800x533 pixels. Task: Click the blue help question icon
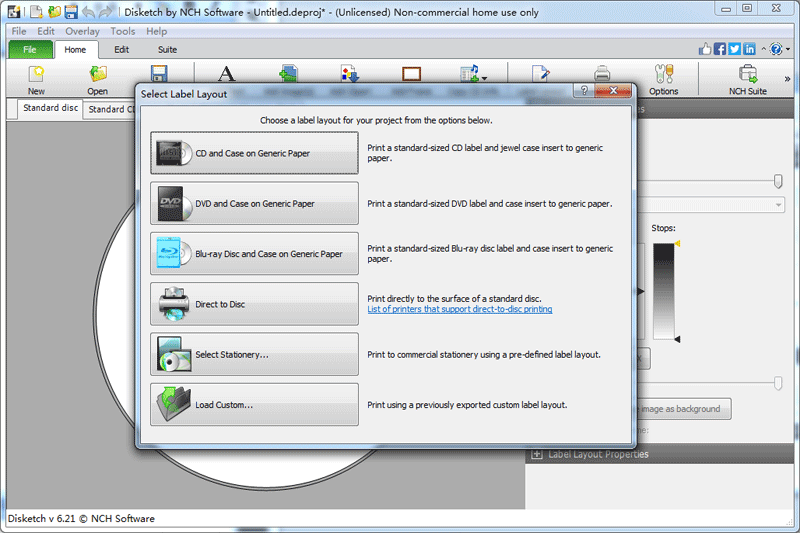point(776,49)
